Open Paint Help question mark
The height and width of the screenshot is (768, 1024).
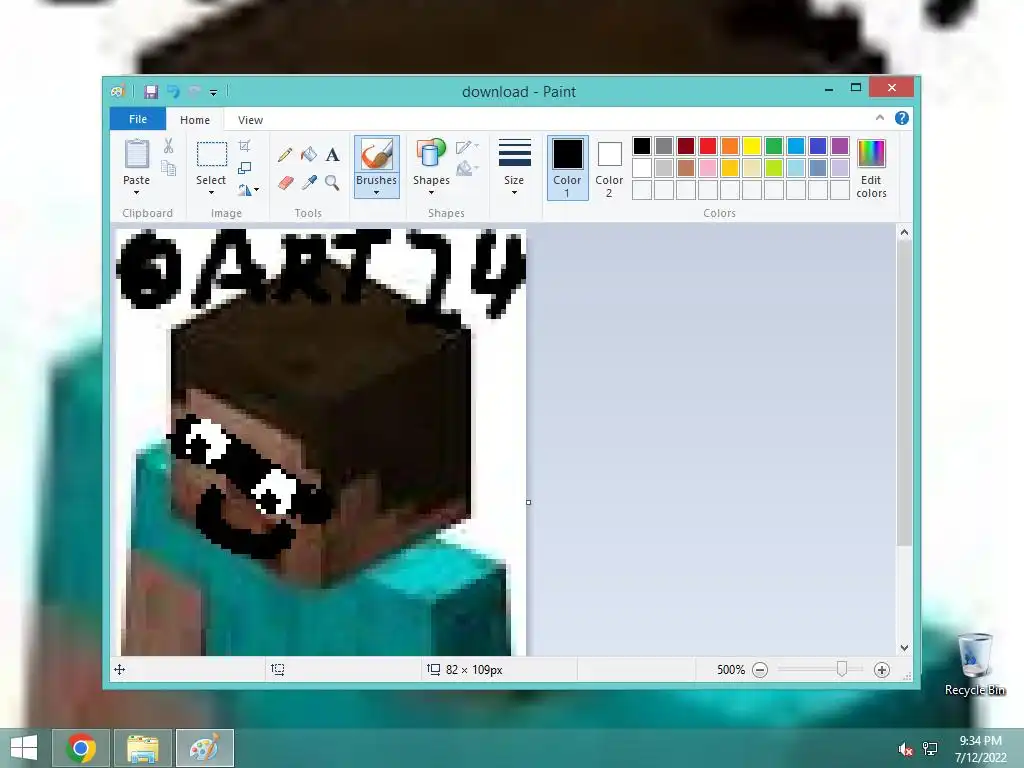(x=902, y=118)
